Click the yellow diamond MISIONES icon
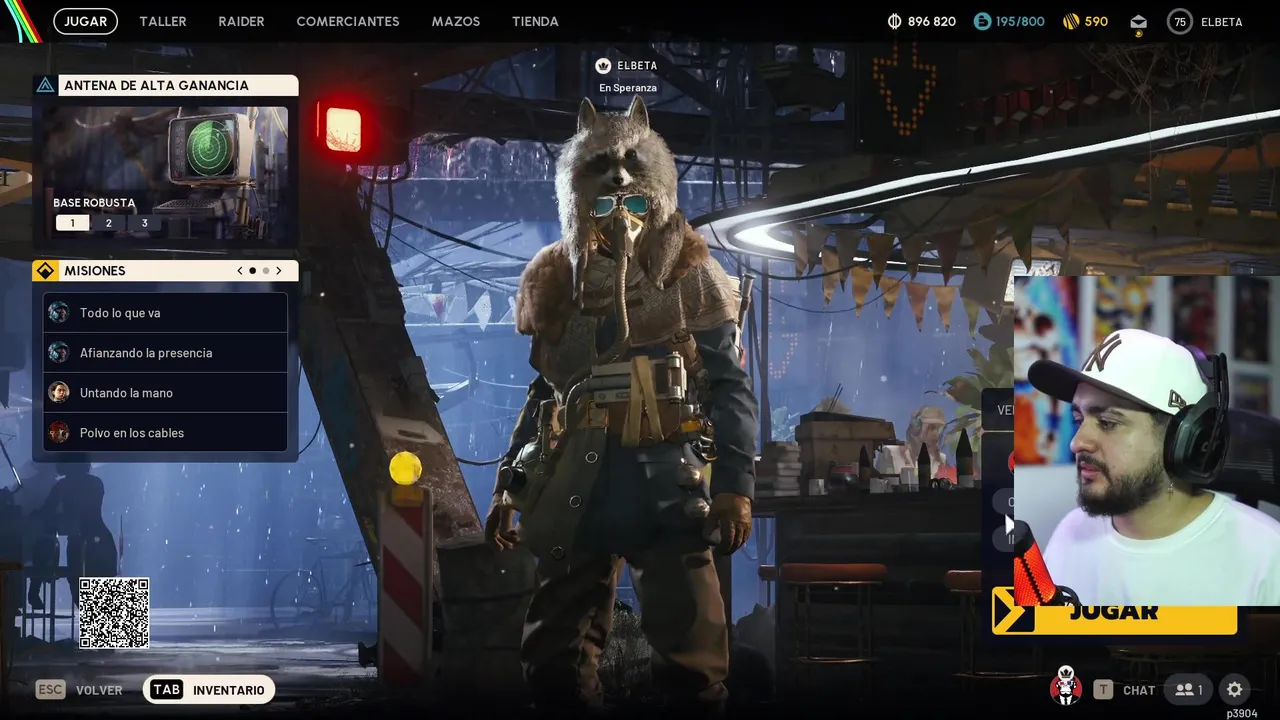 coord(45,271)
